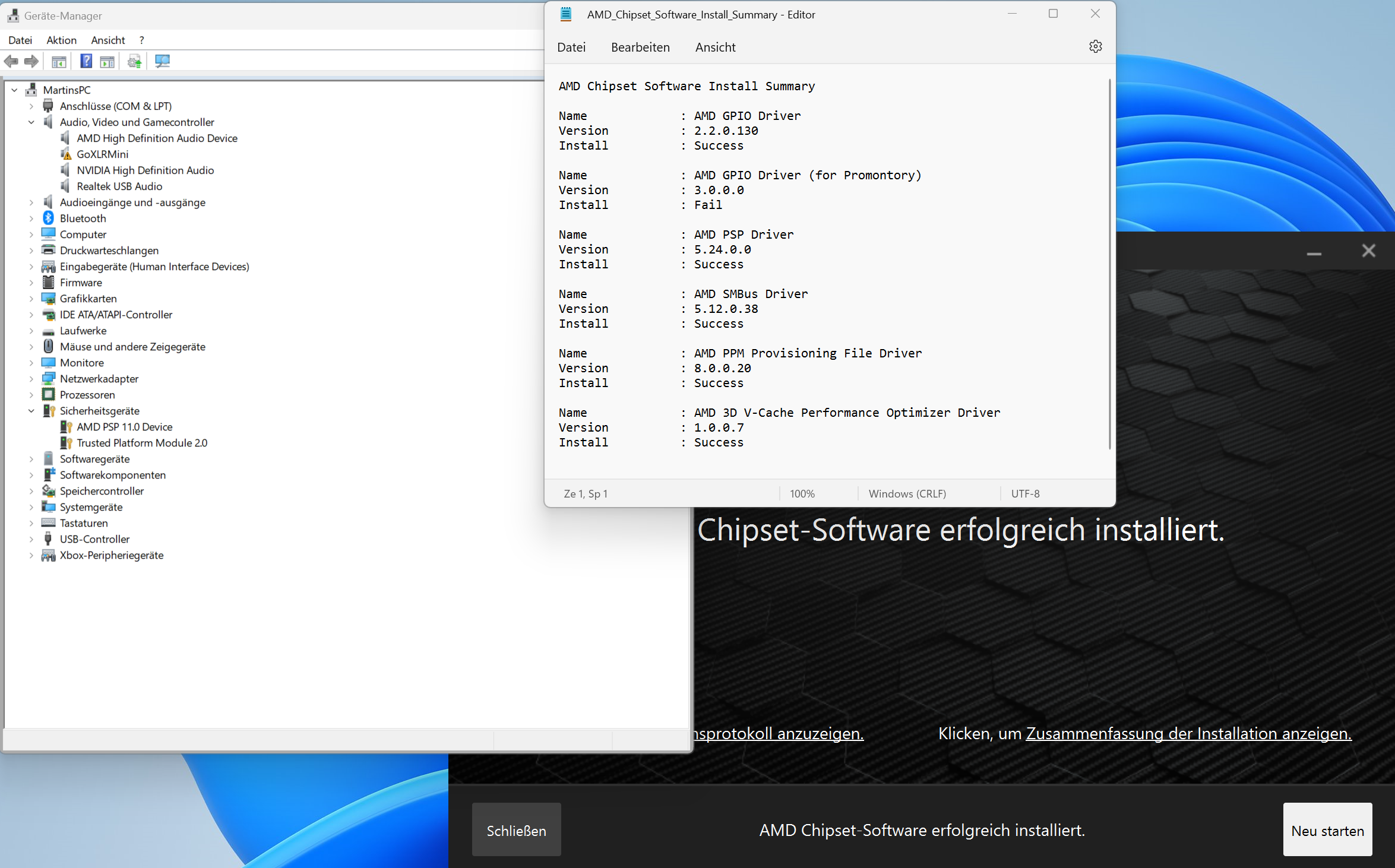Viewport: 1395px width, 868px height.
Task: Expand the Grafikkarten category
Action: tap(31, 299)
